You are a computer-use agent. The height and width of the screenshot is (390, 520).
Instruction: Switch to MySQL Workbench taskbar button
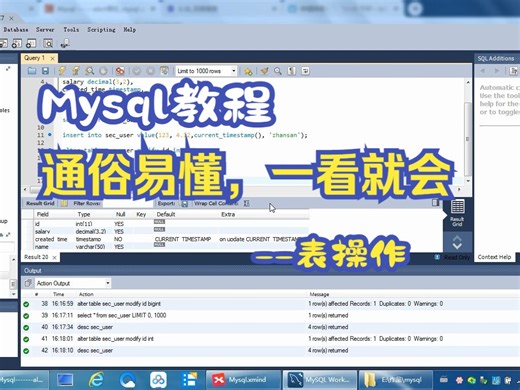pos(320,380)
